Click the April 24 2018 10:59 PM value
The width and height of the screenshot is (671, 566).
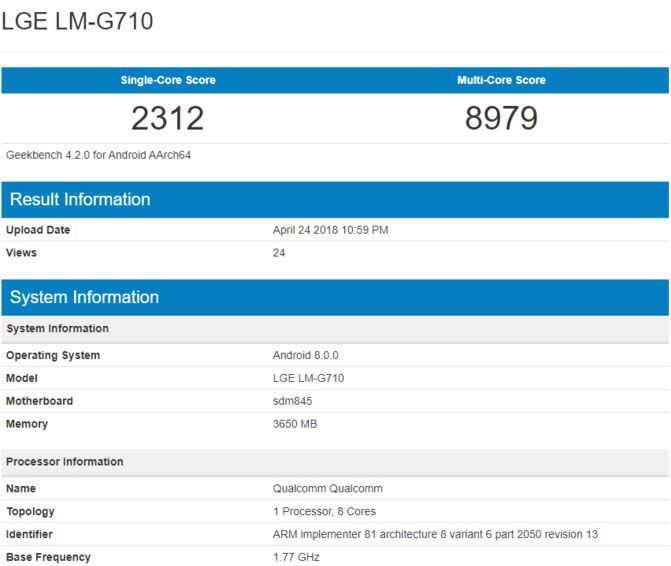pos(330,230)
